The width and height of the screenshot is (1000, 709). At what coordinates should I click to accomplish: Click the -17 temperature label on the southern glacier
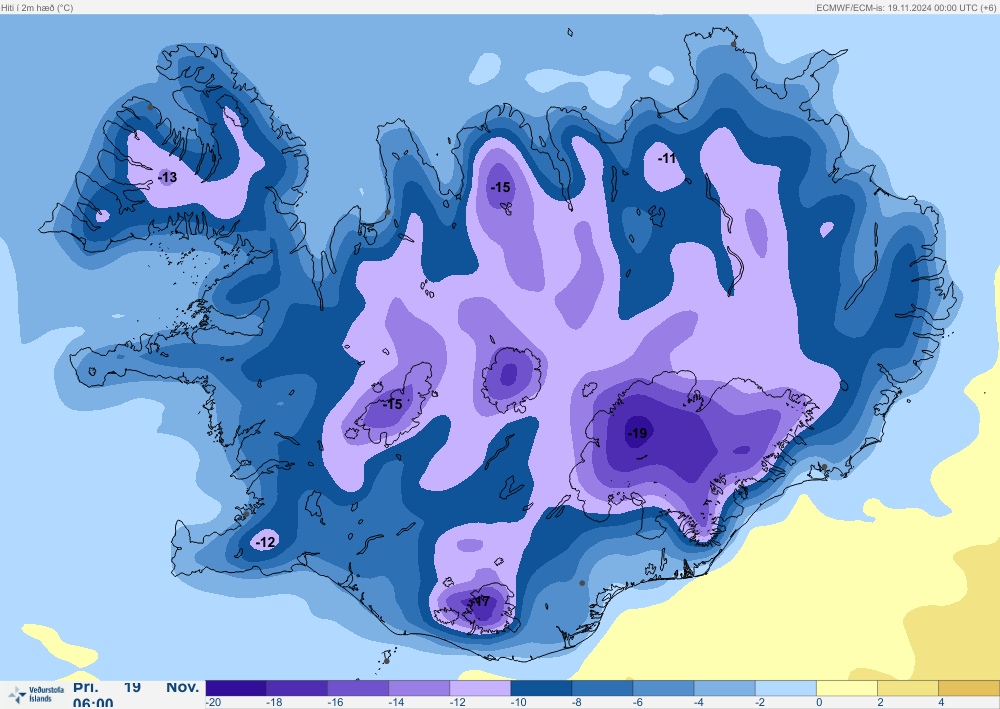(481, 601)
